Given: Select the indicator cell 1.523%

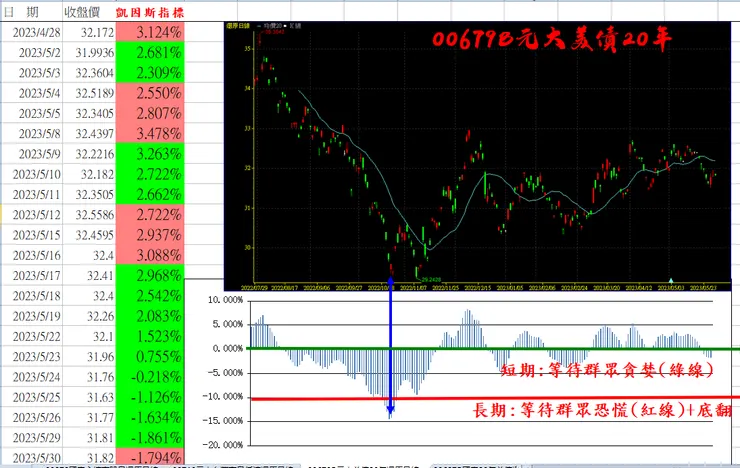Looking at the screenshot, I should (x=150, y=336).
